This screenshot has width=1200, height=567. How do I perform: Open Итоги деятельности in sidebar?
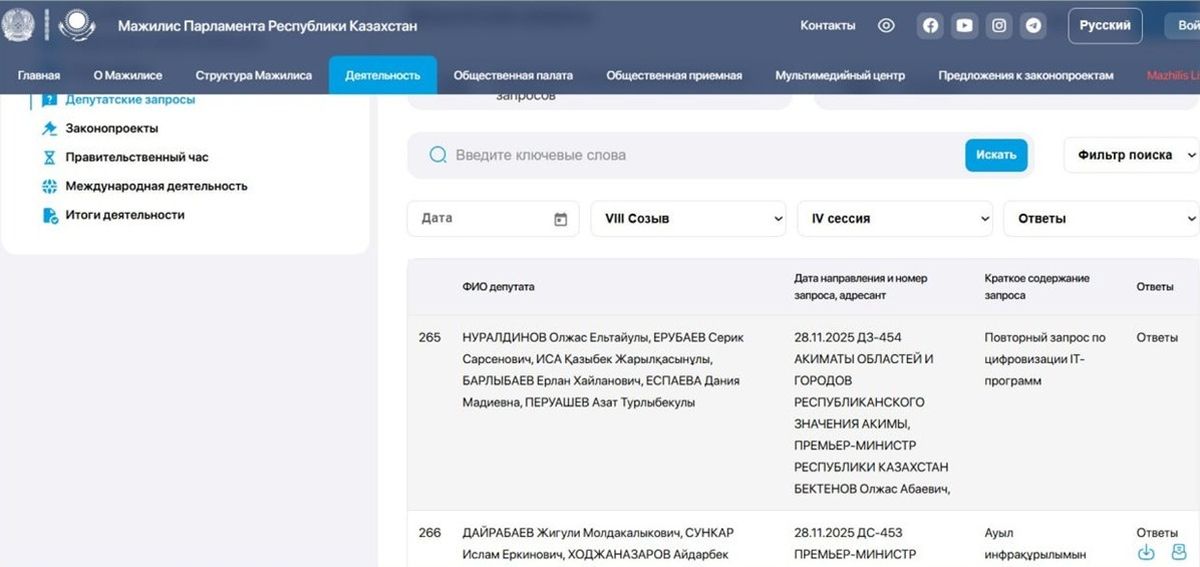point(125,215)
